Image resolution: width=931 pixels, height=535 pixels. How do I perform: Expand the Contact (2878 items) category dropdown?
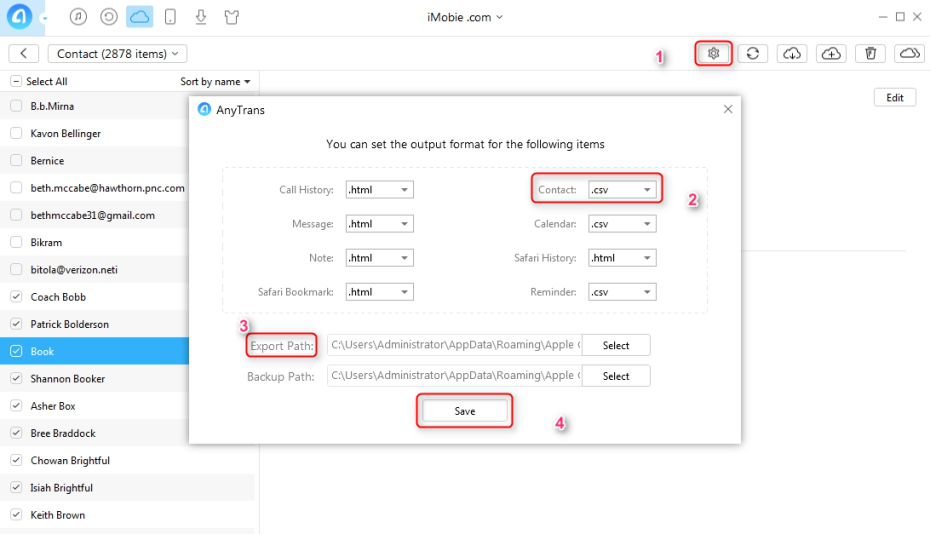tap(118, 53)
